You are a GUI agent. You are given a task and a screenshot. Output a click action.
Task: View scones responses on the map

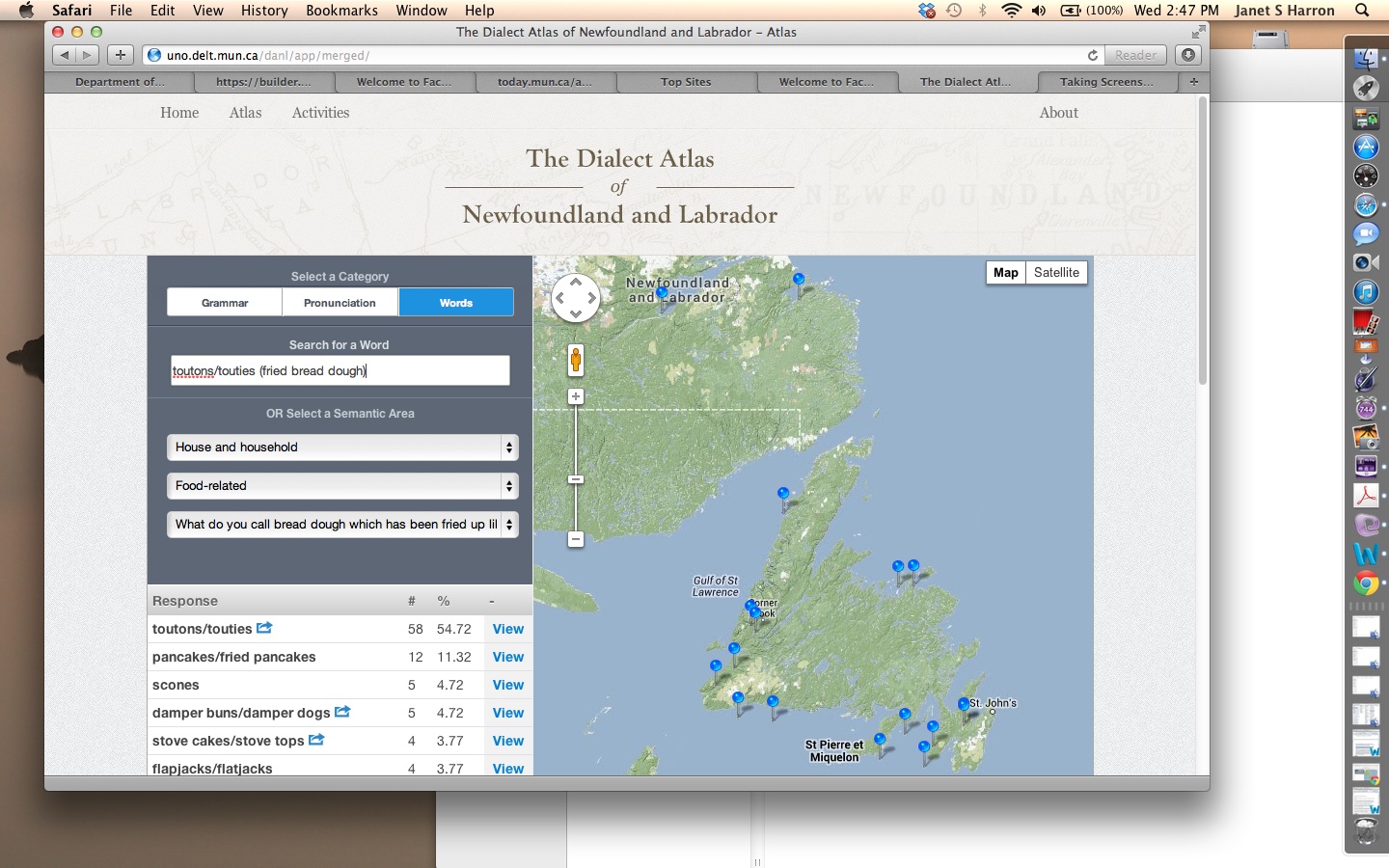click(508, 685)
